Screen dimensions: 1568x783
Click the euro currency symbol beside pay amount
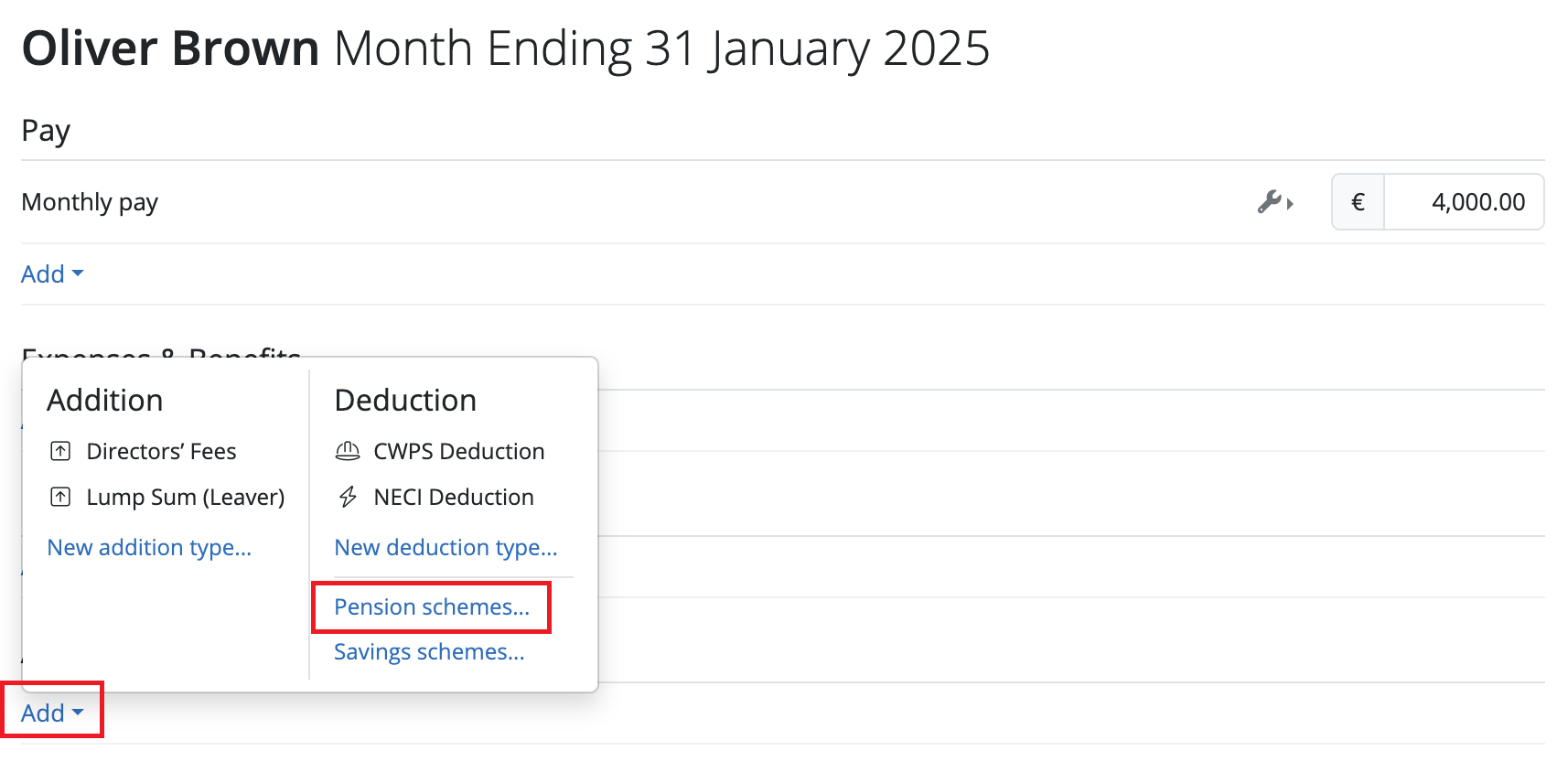pyautogui.click(x=1358, y=202)
